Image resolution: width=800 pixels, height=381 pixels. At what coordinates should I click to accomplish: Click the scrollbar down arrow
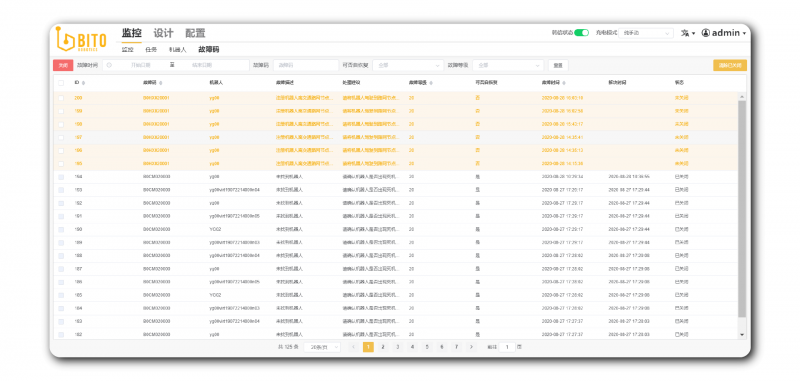tap(742, 335)
